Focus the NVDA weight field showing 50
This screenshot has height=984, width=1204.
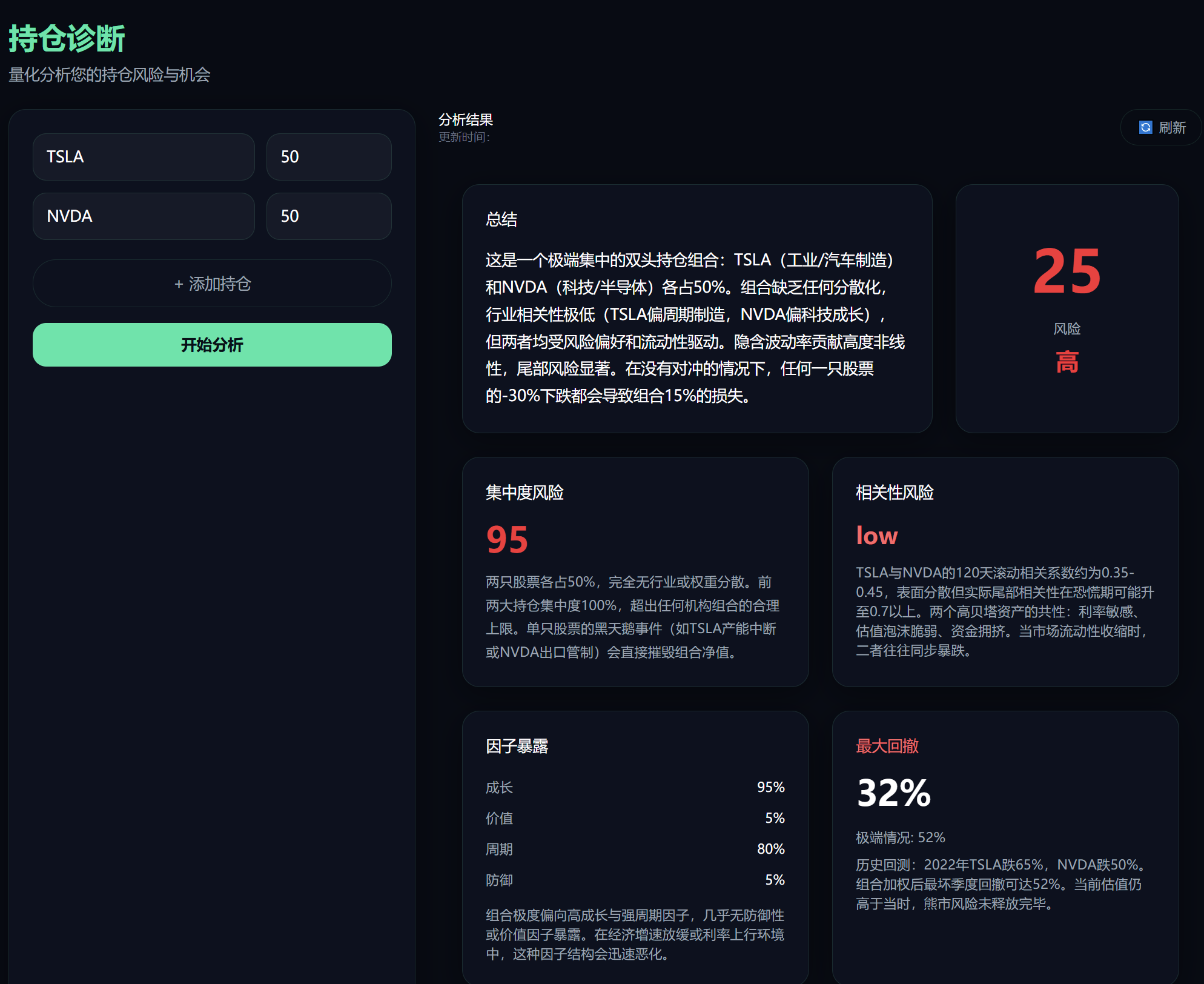click(x=329, y=216)
